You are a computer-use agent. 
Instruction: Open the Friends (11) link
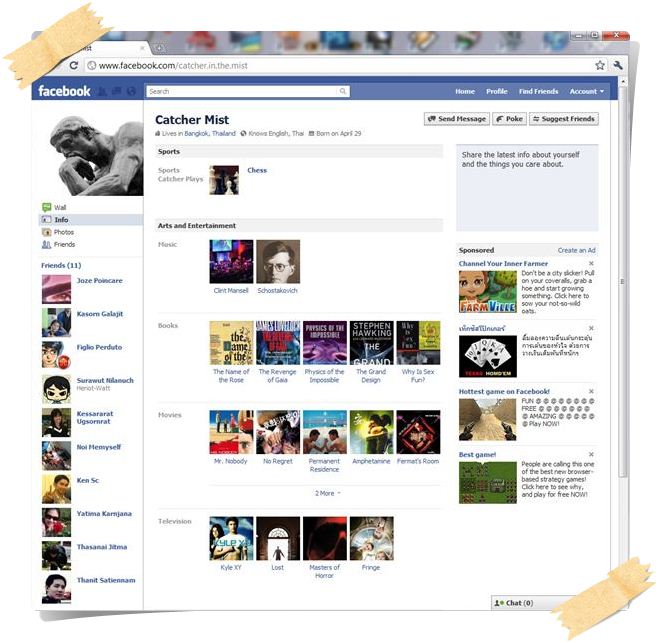tap(61, 265)
